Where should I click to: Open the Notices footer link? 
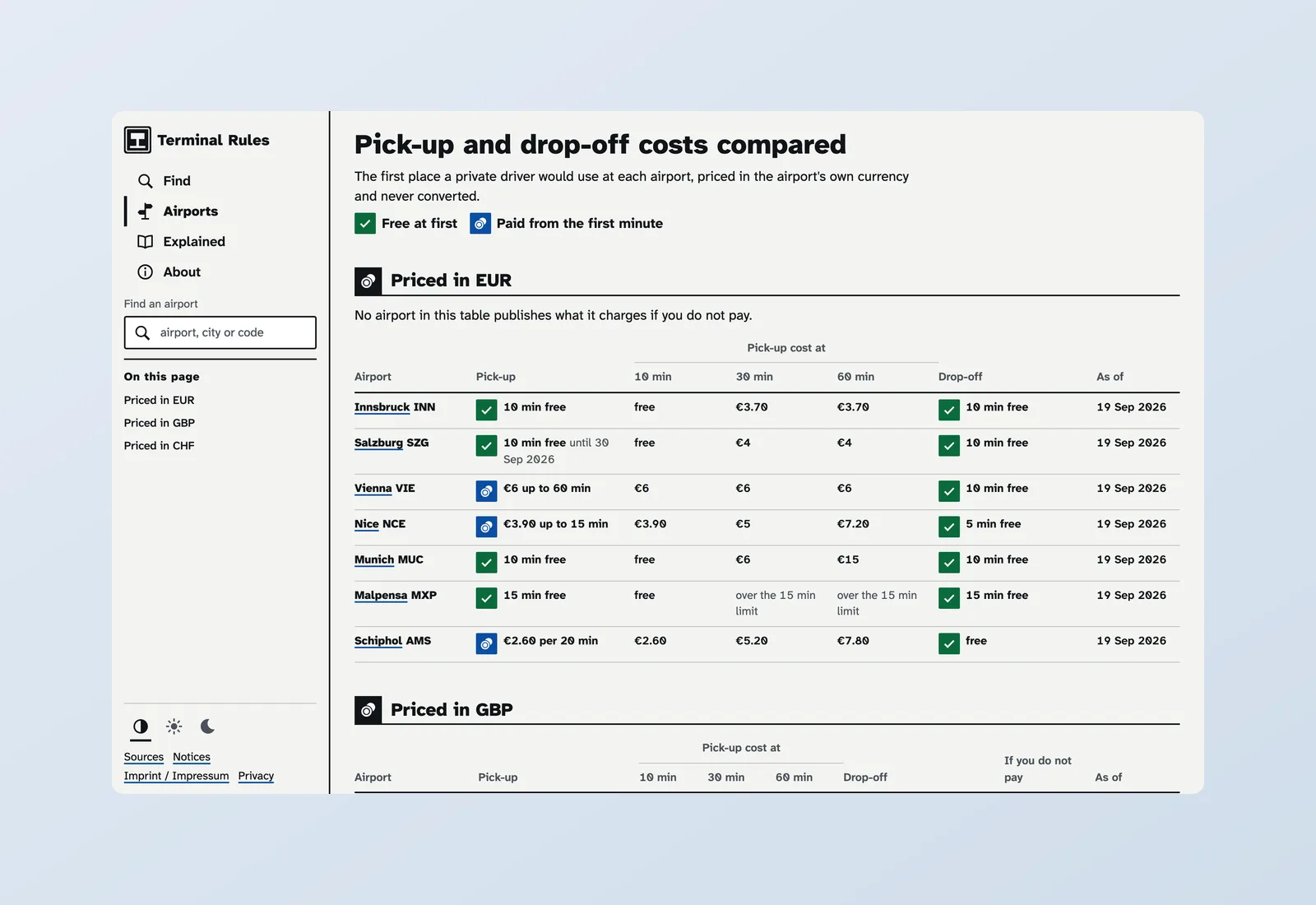coord(192,757)
